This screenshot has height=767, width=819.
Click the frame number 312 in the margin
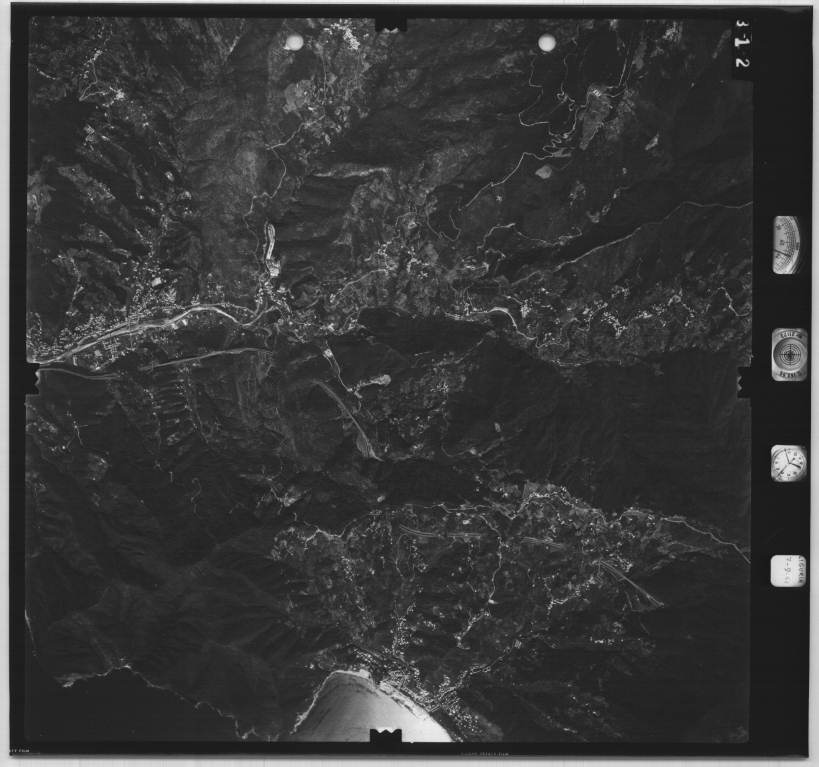coord(742,43)
